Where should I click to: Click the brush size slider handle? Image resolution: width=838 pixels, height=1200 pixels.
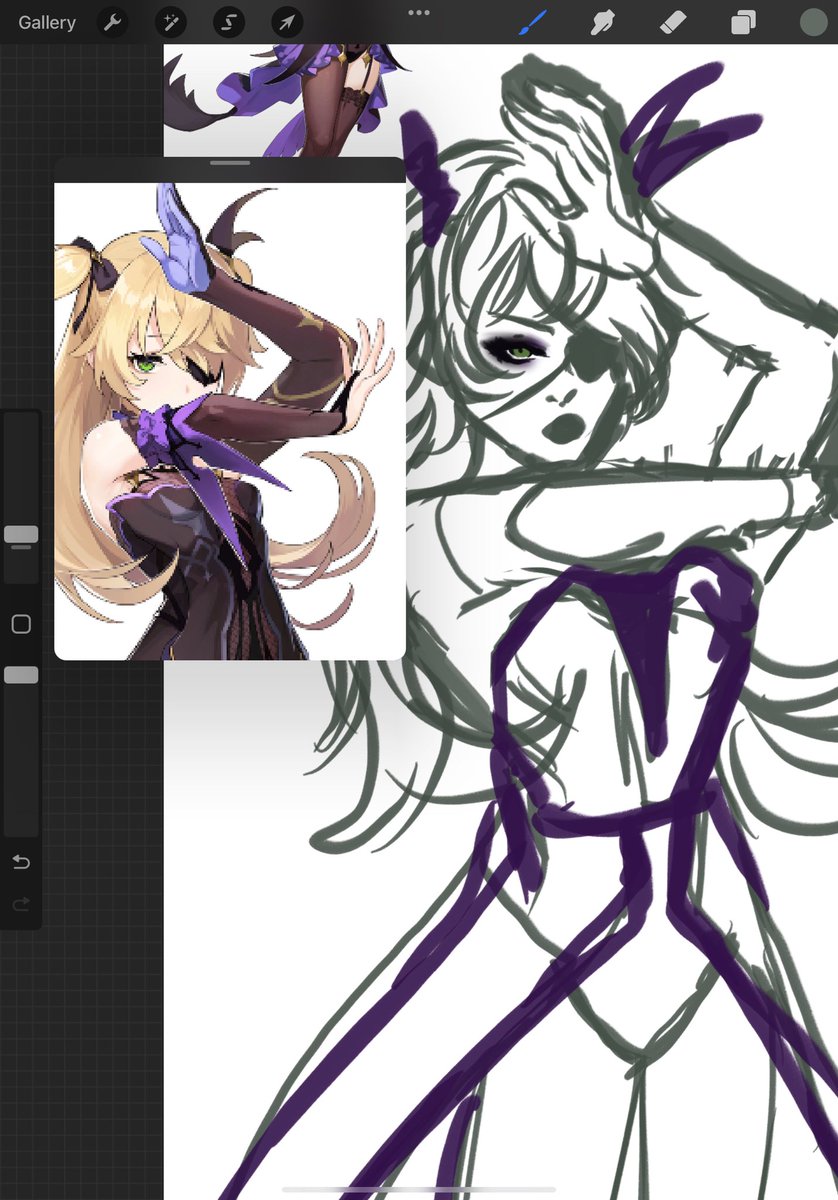point(21,535)
